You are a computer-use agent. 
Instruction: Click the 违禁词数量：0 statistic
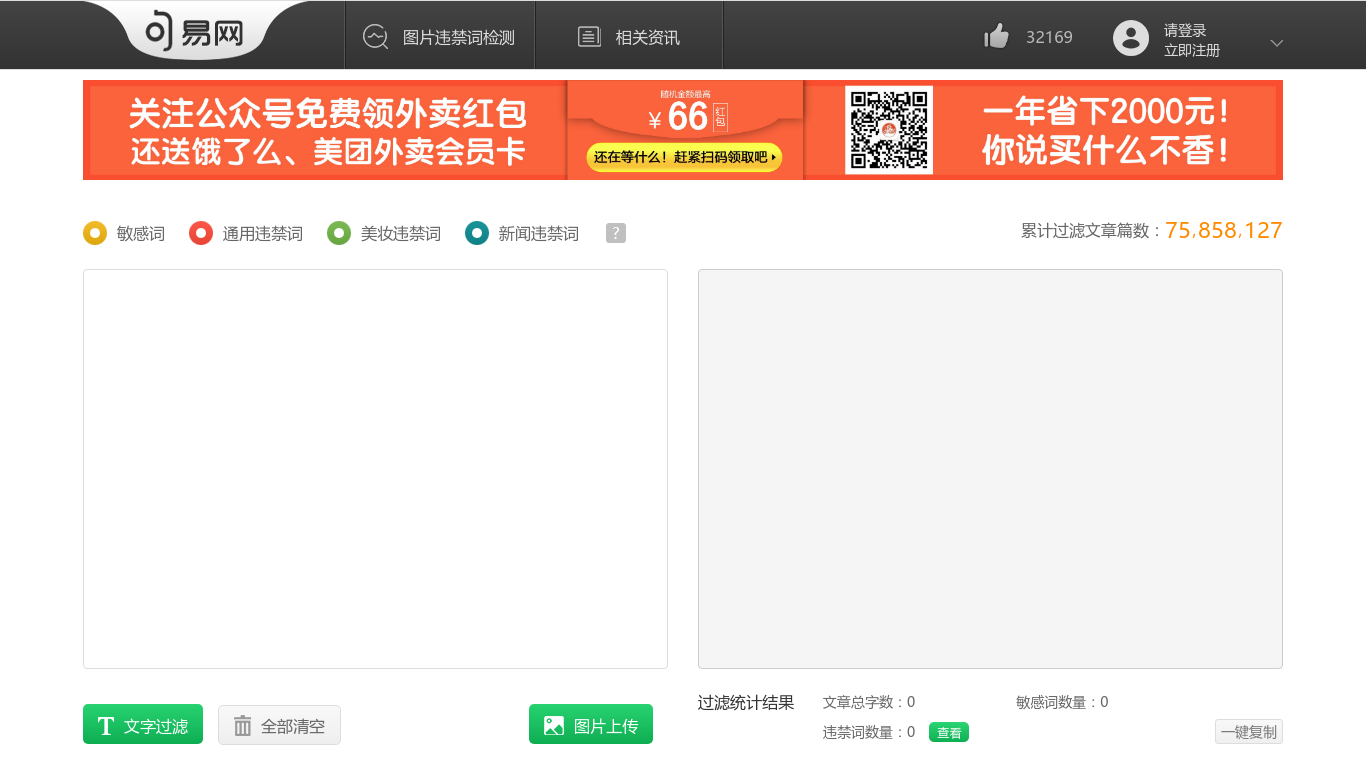pos(869,732)
